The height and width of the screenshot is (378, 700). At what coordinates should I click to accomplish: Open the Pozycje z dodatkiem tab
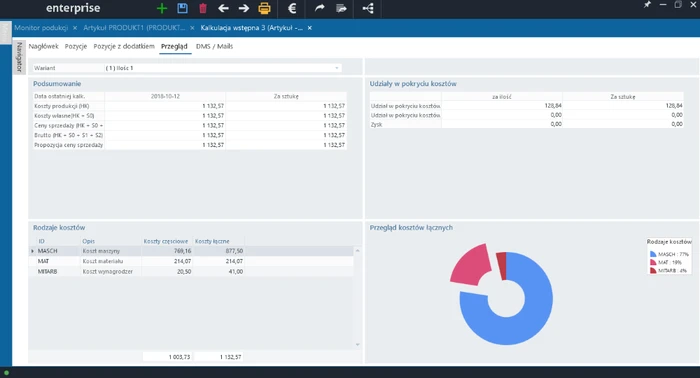[124, 46]
